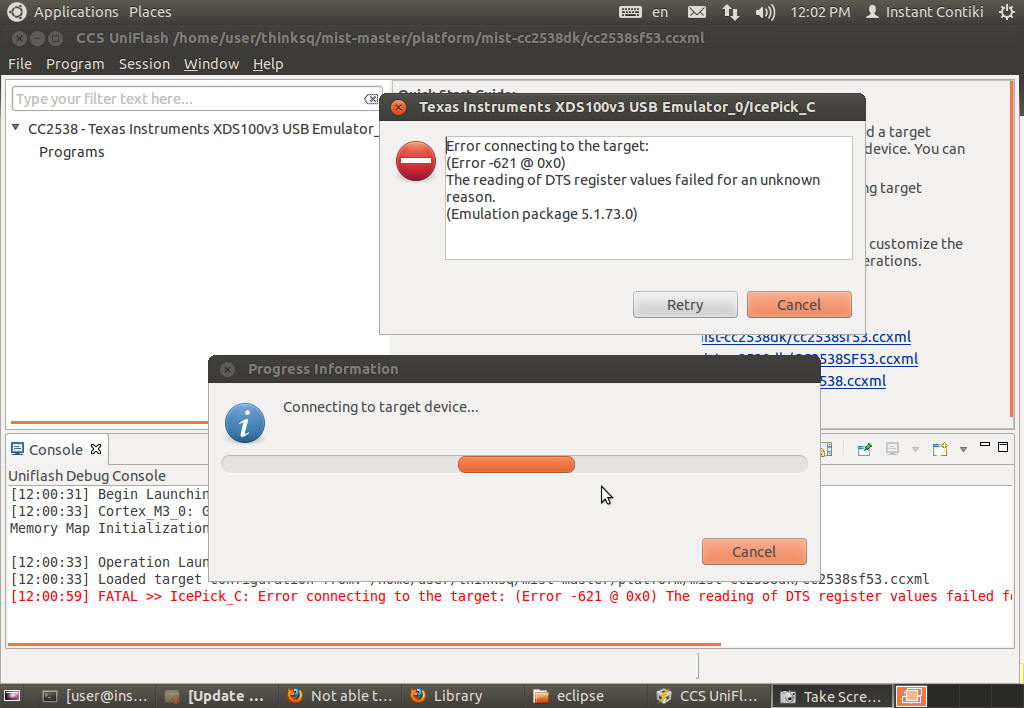
Task: Click into the error message text area
Action: point(648,198)
